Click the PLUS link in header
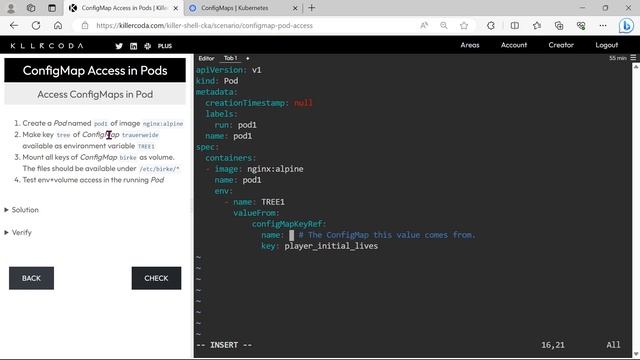Screen dimensions: 640x360 pos(165,46)
